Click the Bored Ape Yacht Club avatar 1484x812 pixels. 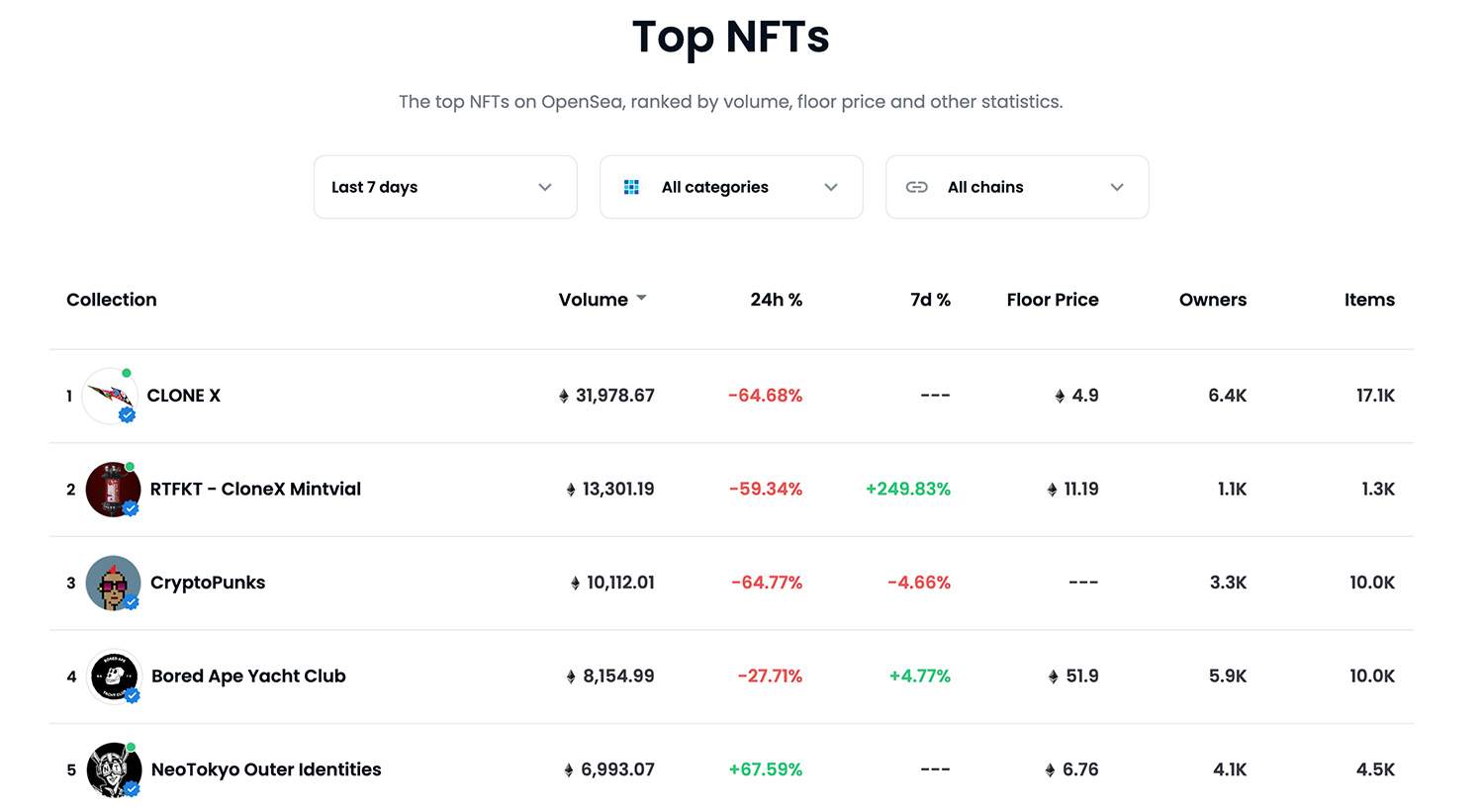pyautogui.click(x=114, y=676)
